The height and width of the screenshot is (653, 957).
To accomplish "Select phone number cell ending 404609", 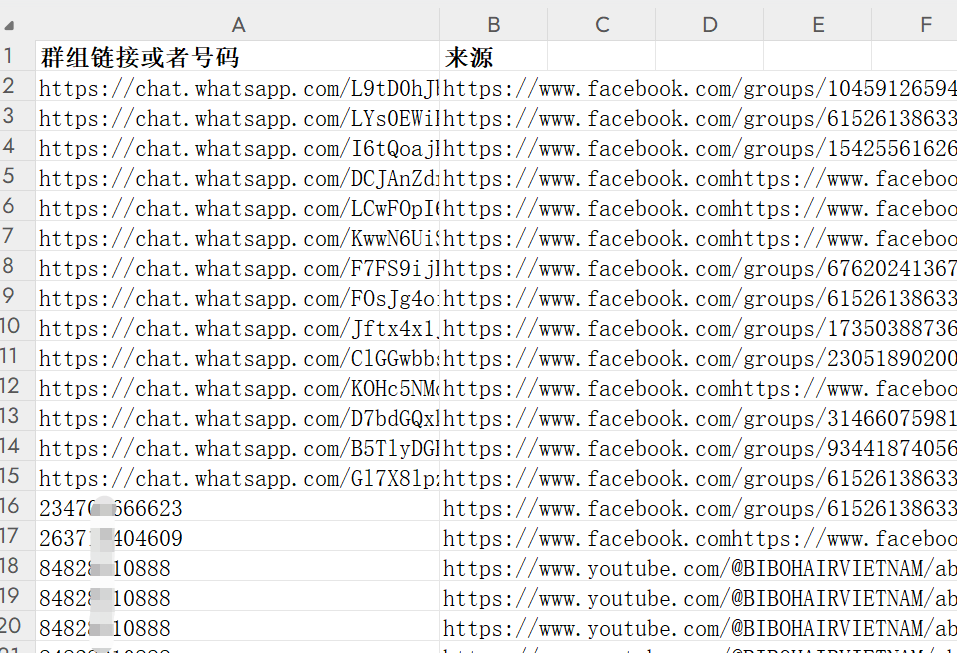I will coord(238,538).
